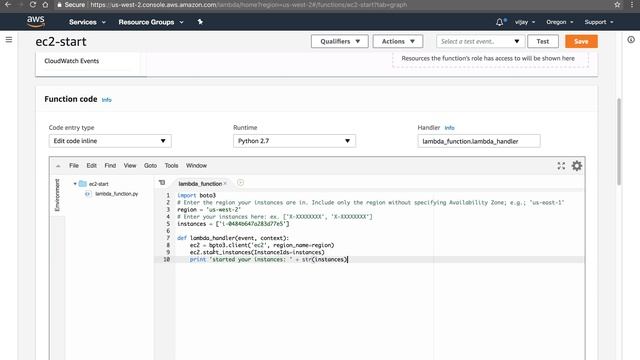The image size is (640, 360).
Task: Click the Test button
Action: click(543, 41)
